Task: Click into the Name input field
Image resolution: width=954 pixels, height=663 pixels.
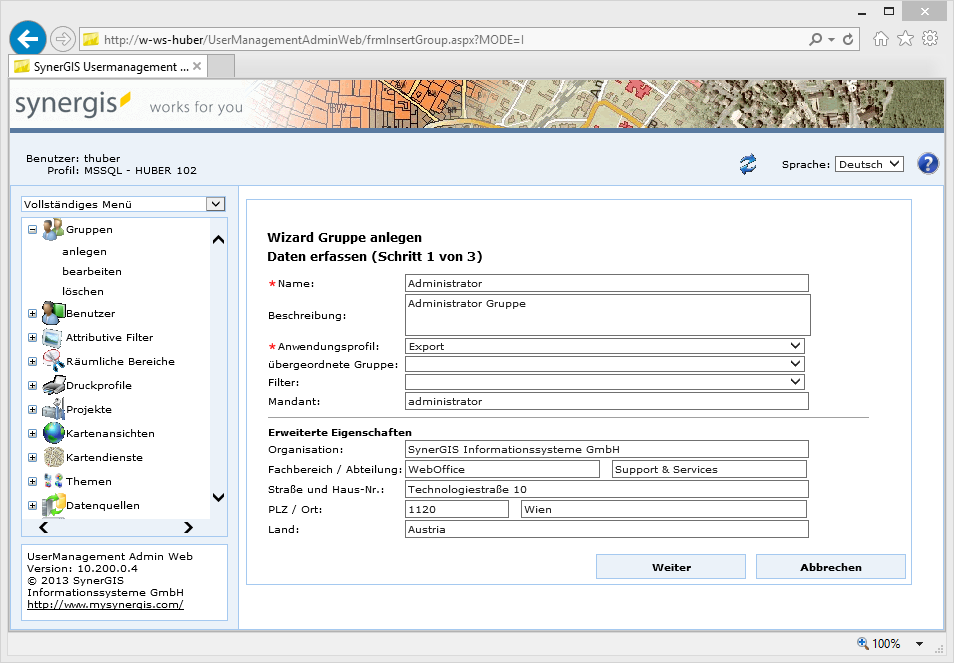Action: tap(606, 283)
